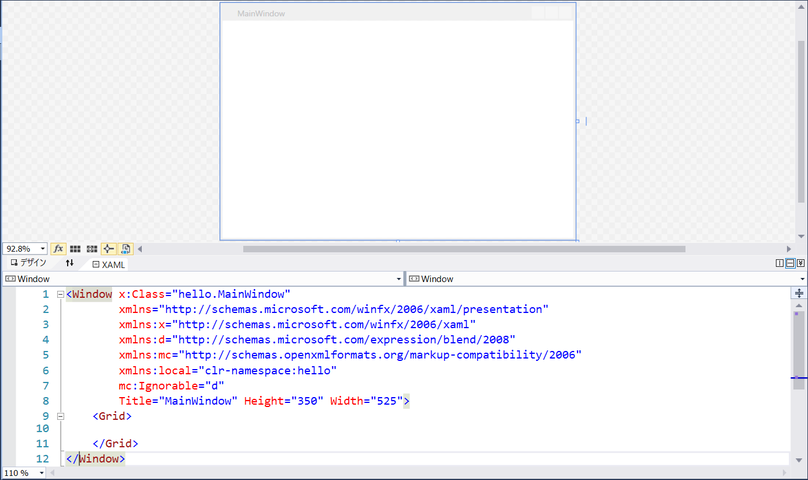Viewport: 808px width, 480px height.
Task: Click the editor split handle icon
Action: tap(799, 293)
